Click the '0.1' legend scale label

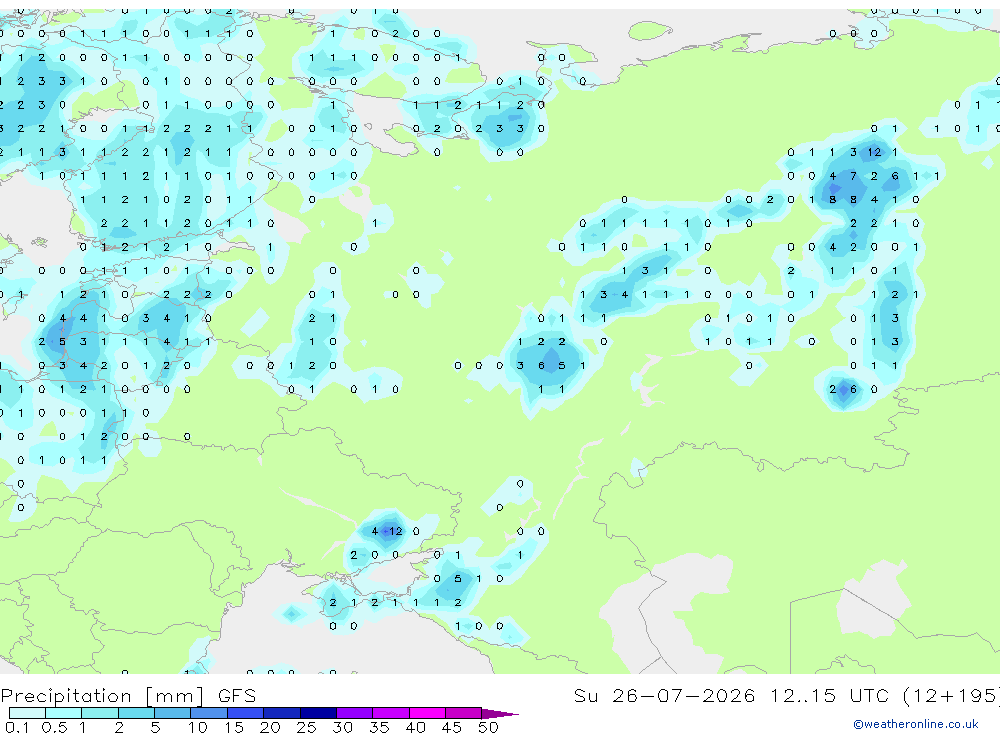[x=17, y=727]
